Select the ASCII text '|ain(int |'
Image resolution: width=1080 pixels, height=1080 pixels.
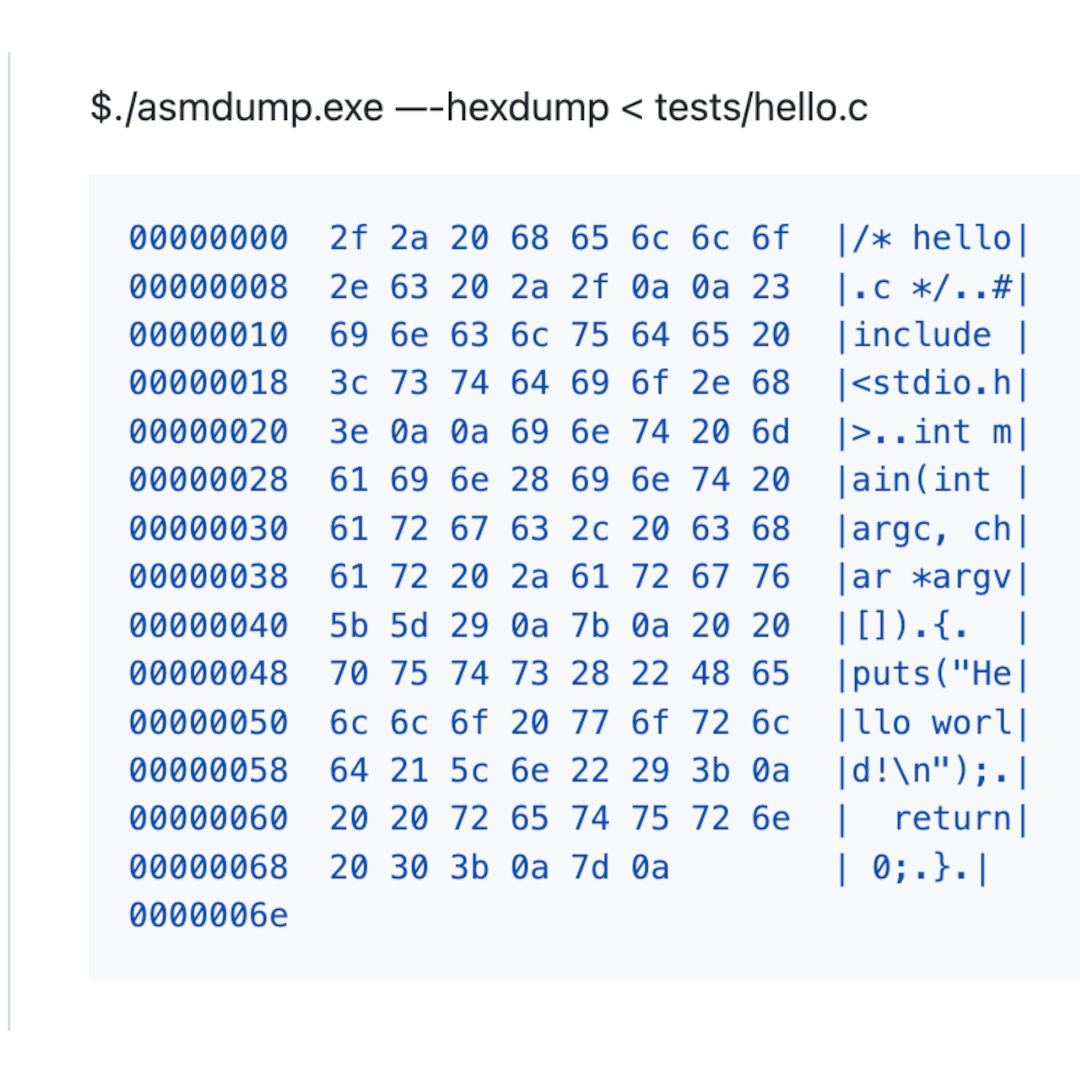(932, 481)
